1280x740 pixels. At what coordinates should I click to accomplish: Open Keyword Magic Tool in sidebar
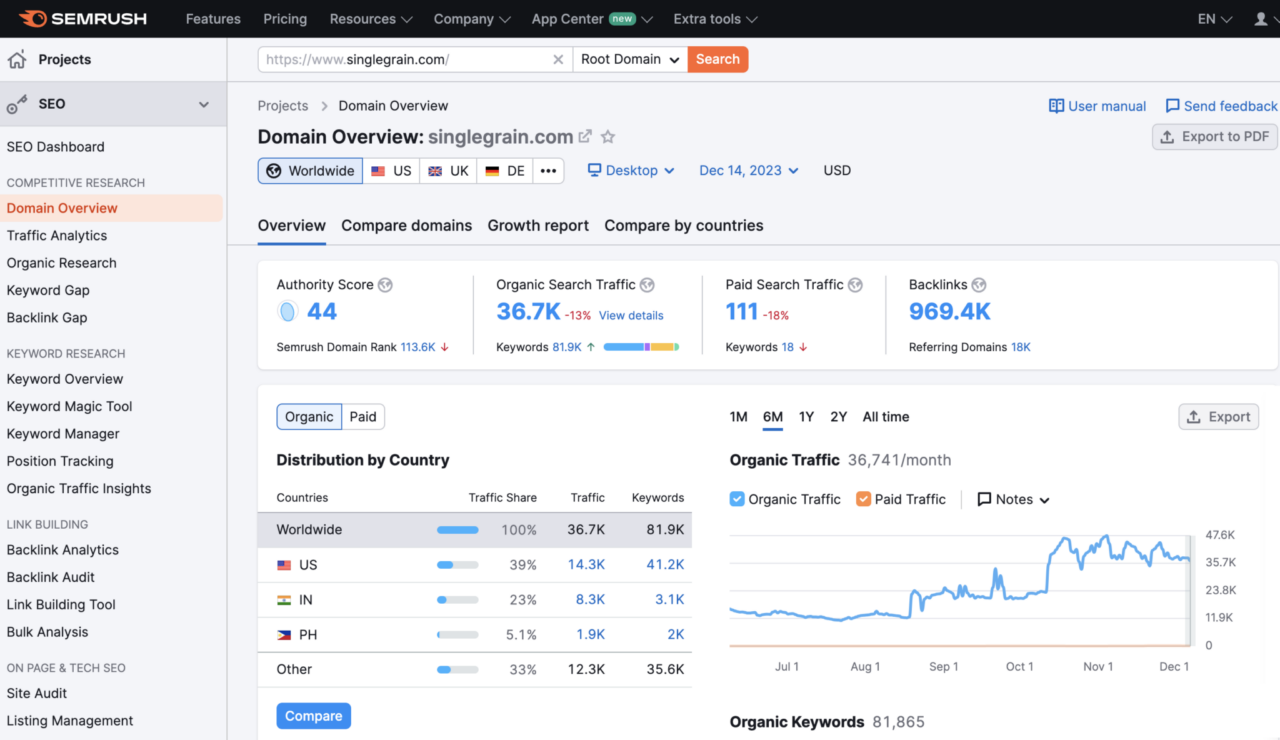pos(69,407)
